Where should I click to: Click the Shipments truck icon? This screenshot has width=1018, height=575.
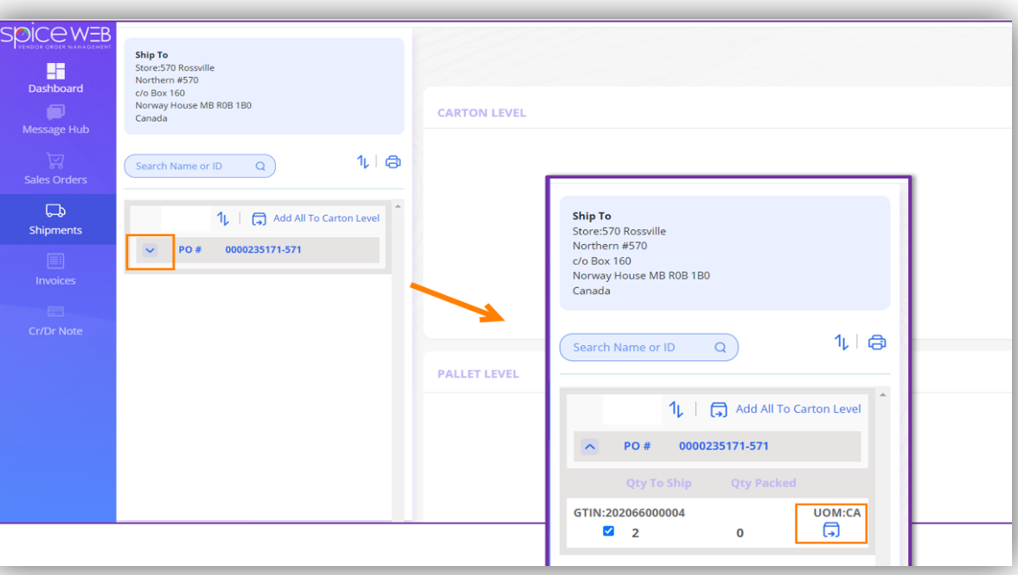[56, 210]
